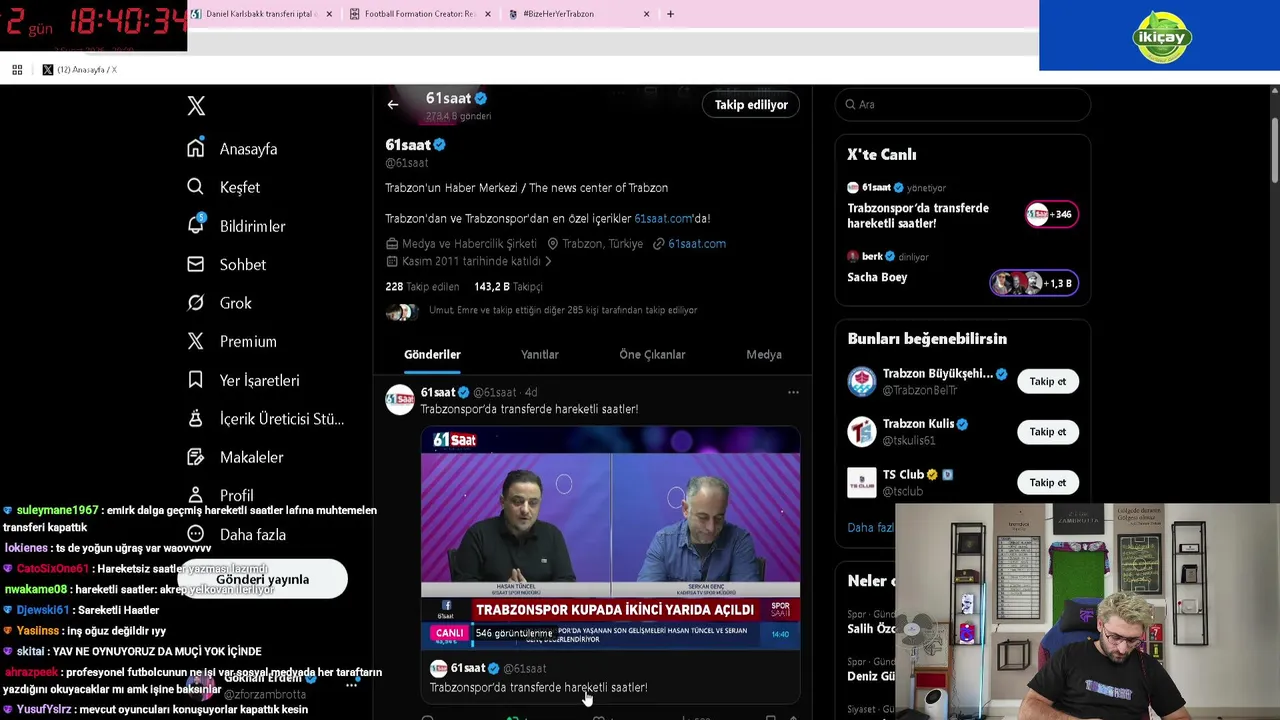Switch to Öne Çıkanlar tab
The height and width of the screenshot is (720, 1280).
[652, 354]
